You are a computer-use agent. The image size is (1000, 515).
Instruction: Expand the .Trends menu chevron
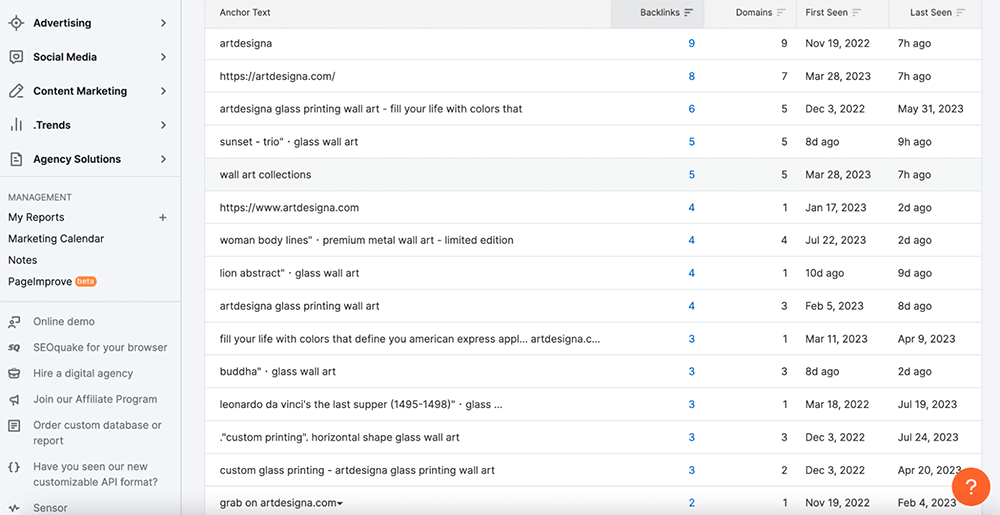point(163,125)
